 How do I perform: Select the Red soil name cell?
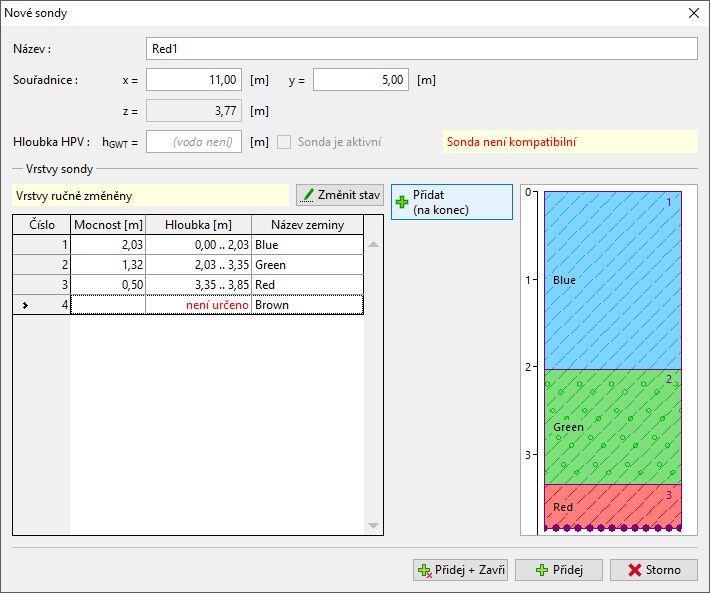point(307,285)
